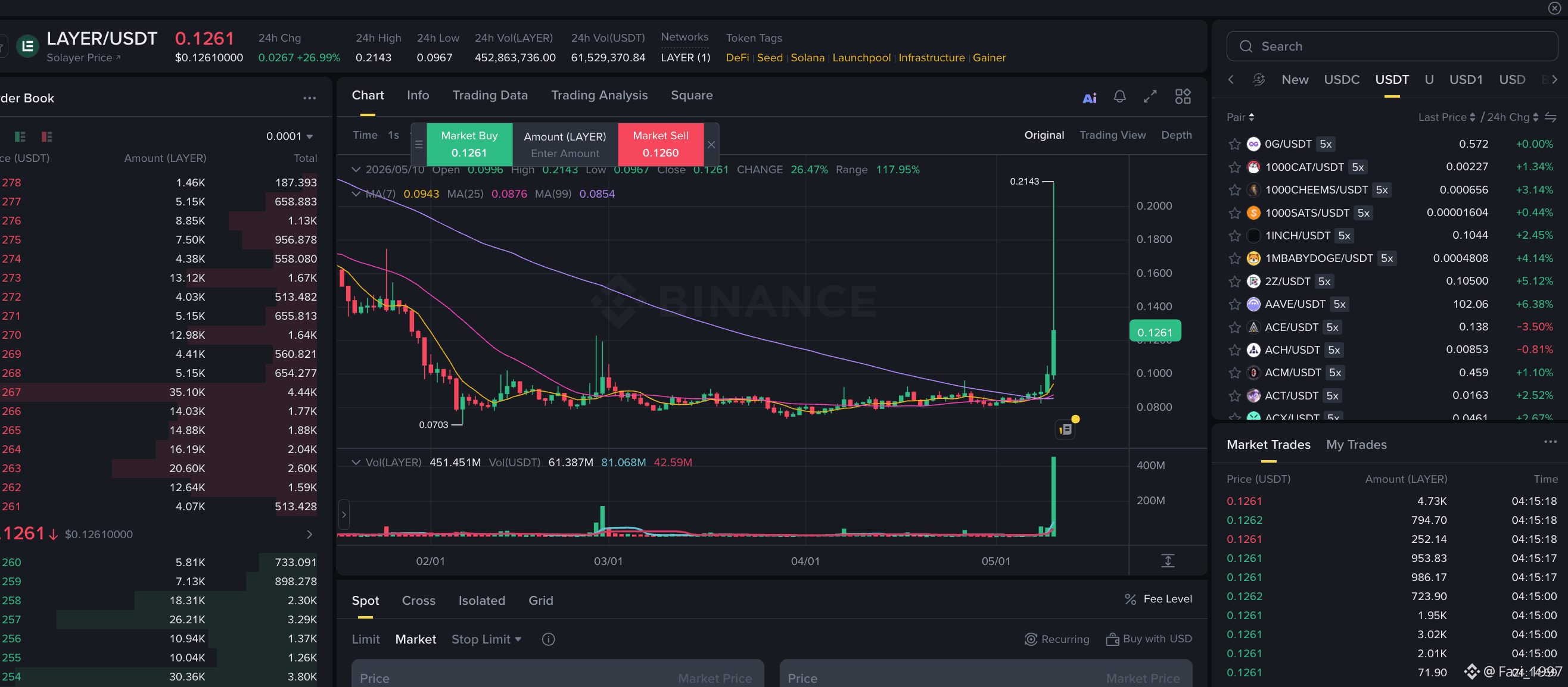Open the DeFi token tag
The width and height of the screenshot is (1568, 687).
pyautogui.click(x=737, y=58)
